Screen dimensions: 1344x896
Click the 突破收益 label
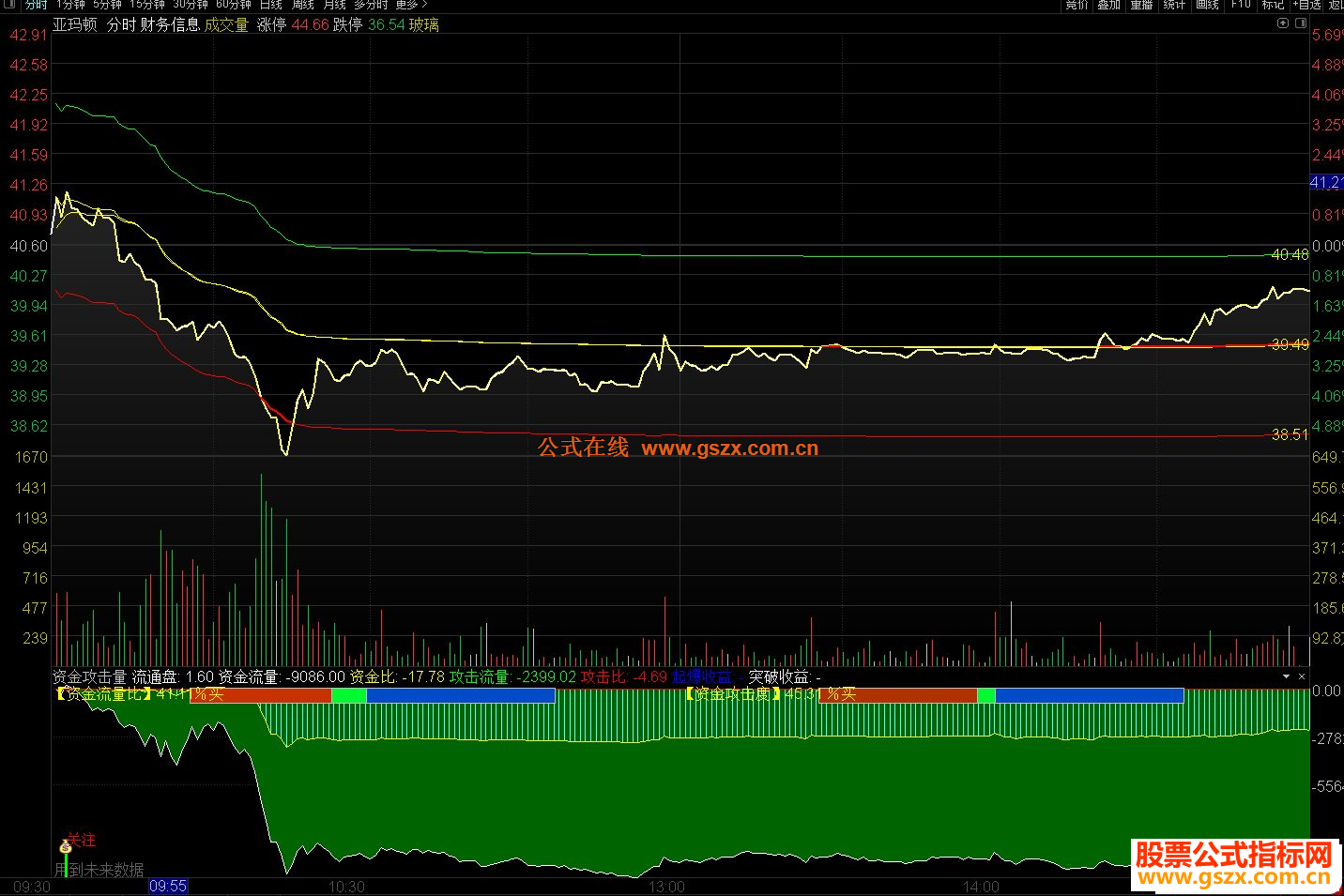779,676
